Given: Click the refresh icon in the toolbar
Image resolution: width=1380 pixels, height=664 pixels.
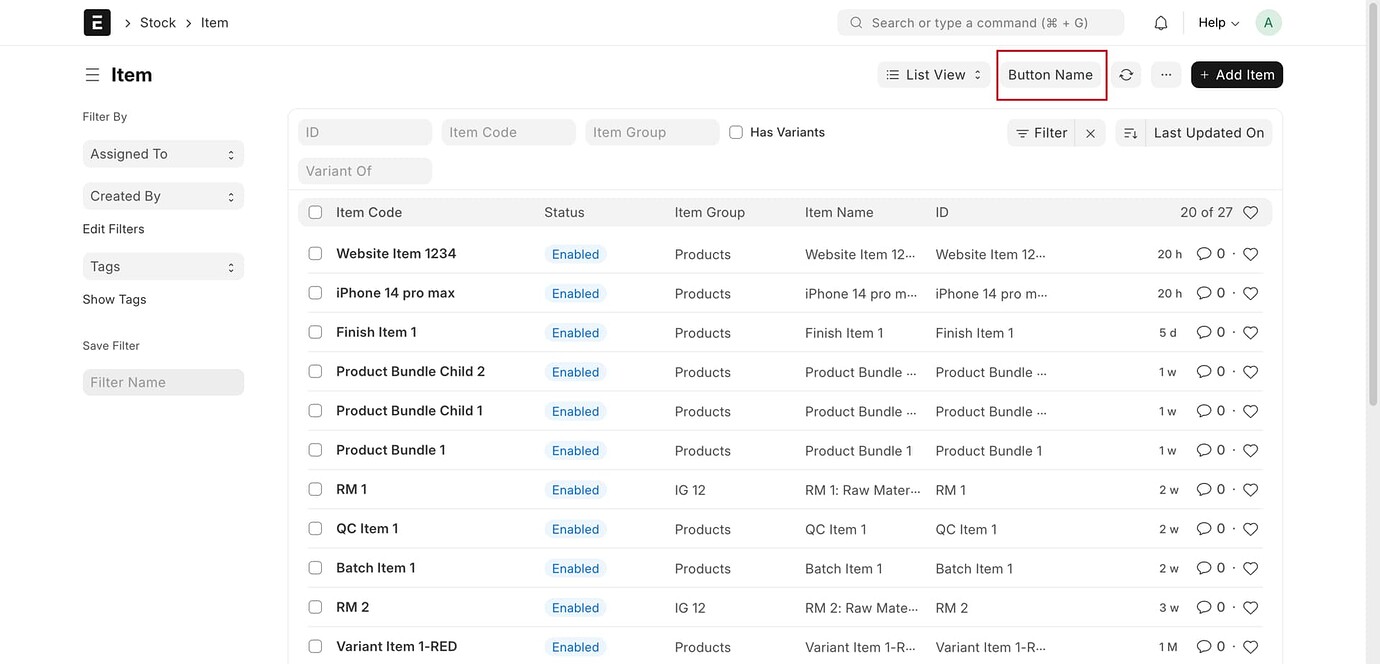Looking at the screenshot, I should (x=1125, y=74).
